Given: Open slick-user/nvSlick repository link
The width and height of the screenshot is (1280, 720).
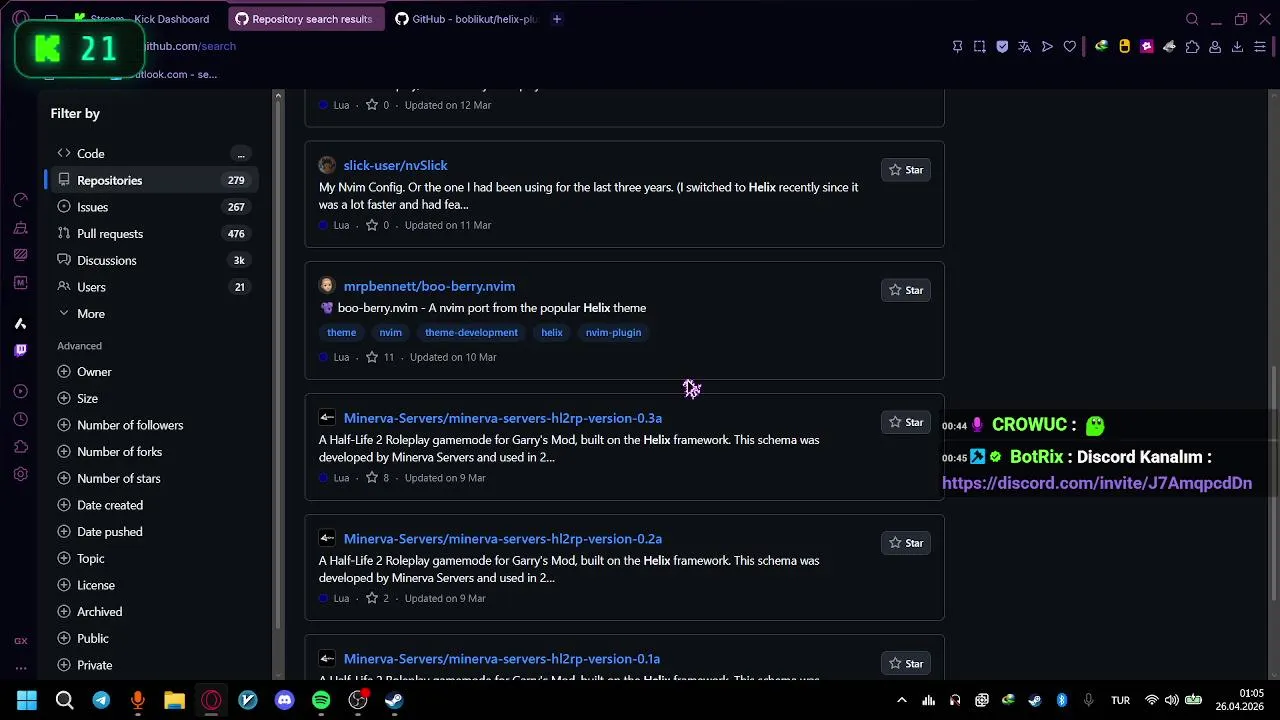Looking at the screenshot, I should click(x=395, y=165).
